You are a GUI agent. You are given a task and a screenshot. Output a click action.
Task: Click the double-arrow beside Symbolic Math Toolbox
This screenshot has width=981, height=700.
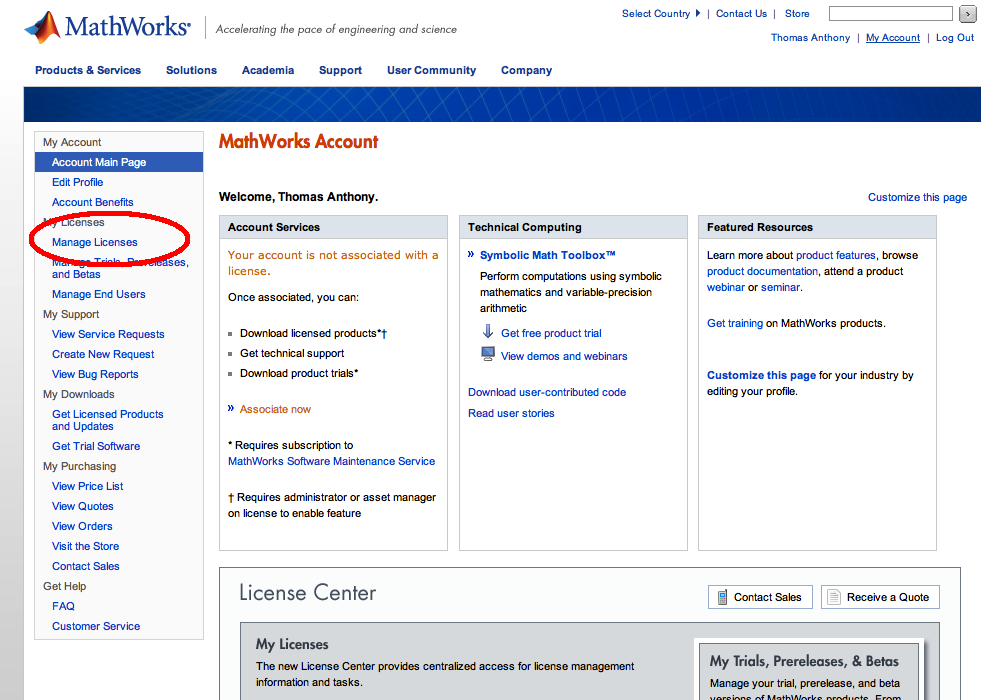click(471, 255)
